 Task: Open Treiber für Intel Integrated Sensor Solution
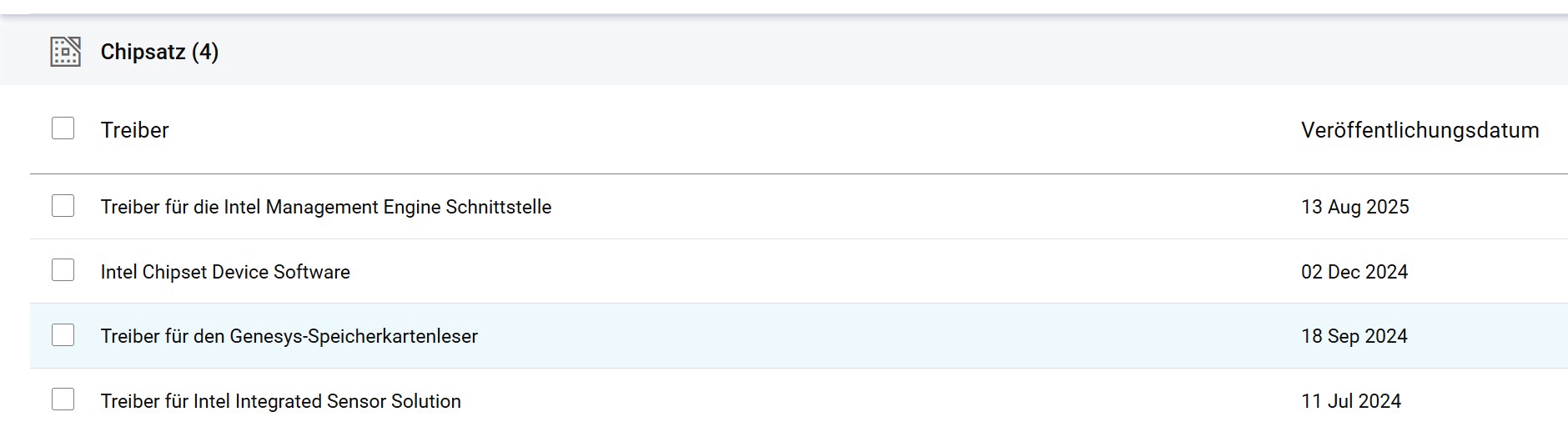(280, 401)
